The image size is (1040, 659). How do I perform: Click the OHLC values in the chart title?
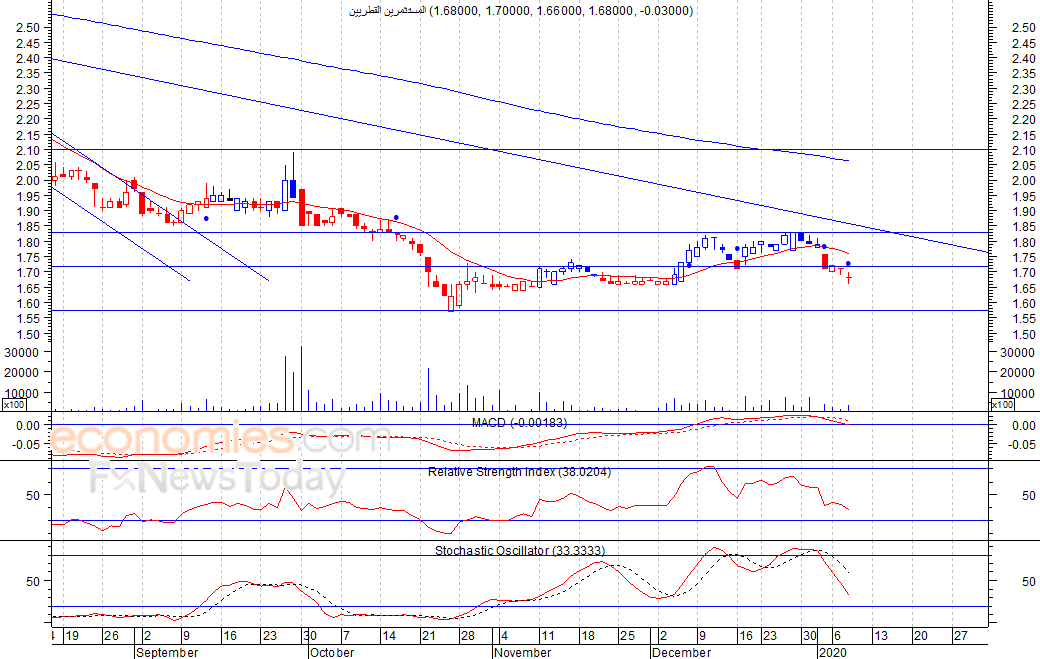pos(562,11)
